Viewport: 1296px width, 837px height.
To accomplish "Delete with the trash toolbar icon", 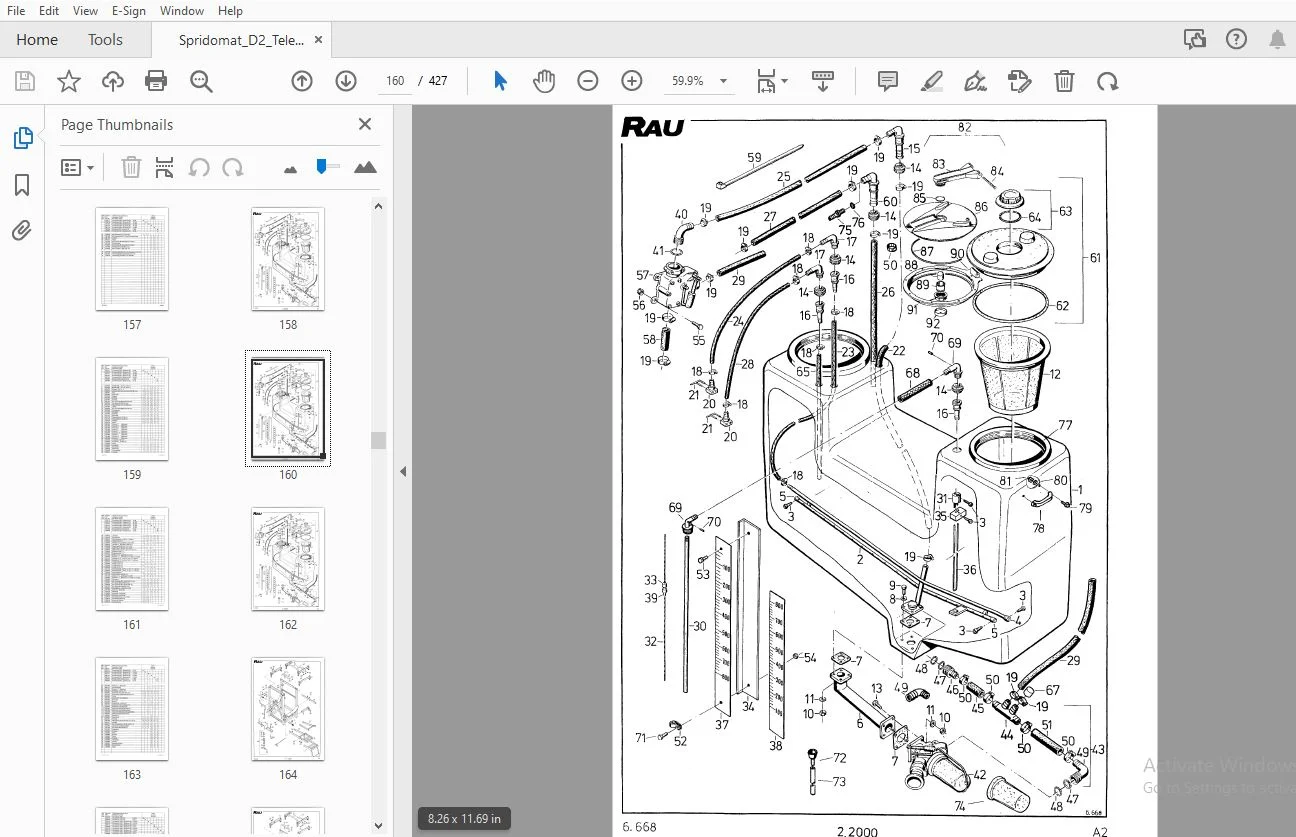I will (1065, 81).
